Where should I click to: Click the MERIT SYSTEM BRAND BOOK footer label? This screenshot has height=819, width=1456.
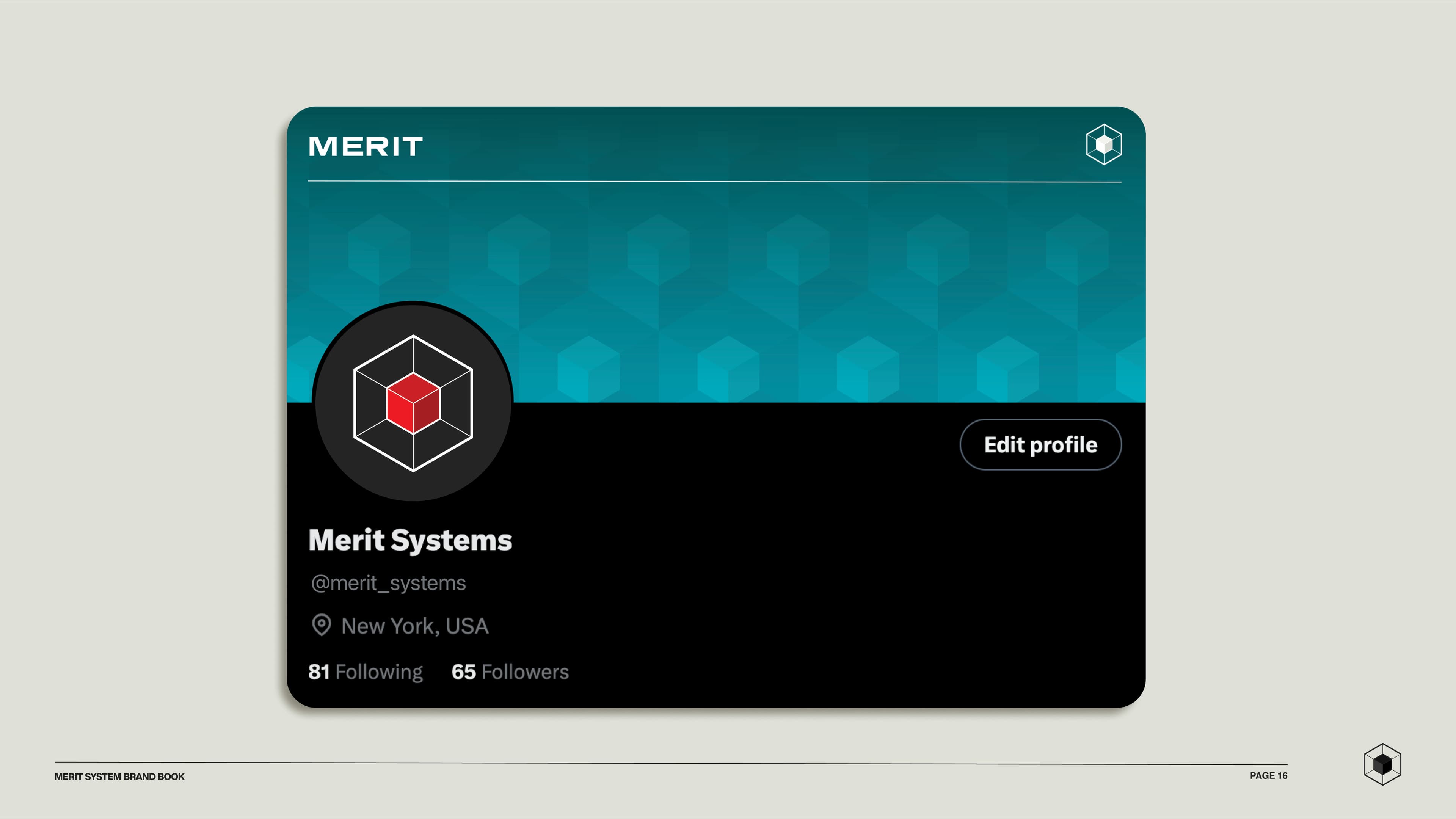point(119,777)
